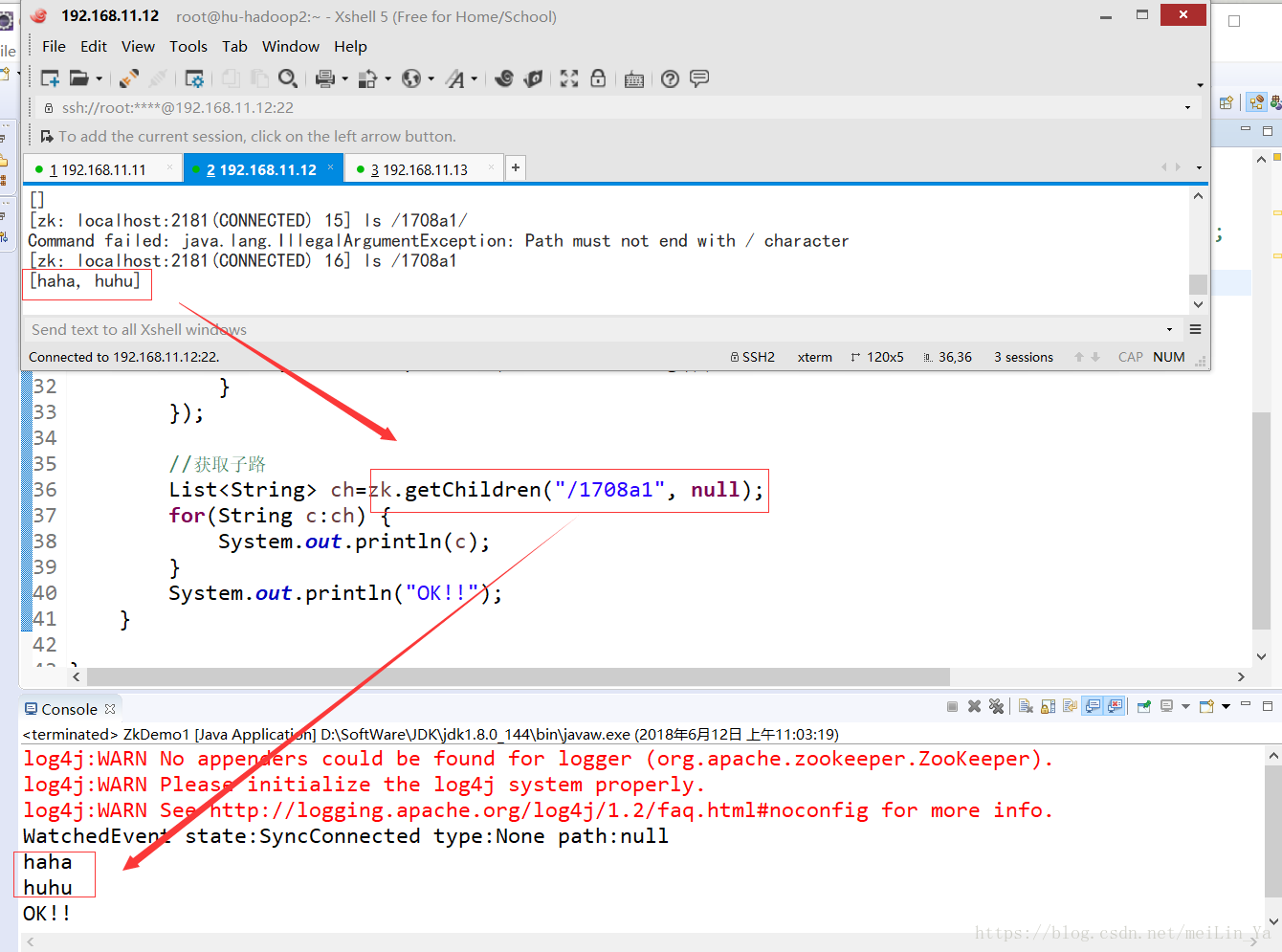Add a new tab with plus button
This screenshot has height=952, width=1282.
click(x=515, y=167)
